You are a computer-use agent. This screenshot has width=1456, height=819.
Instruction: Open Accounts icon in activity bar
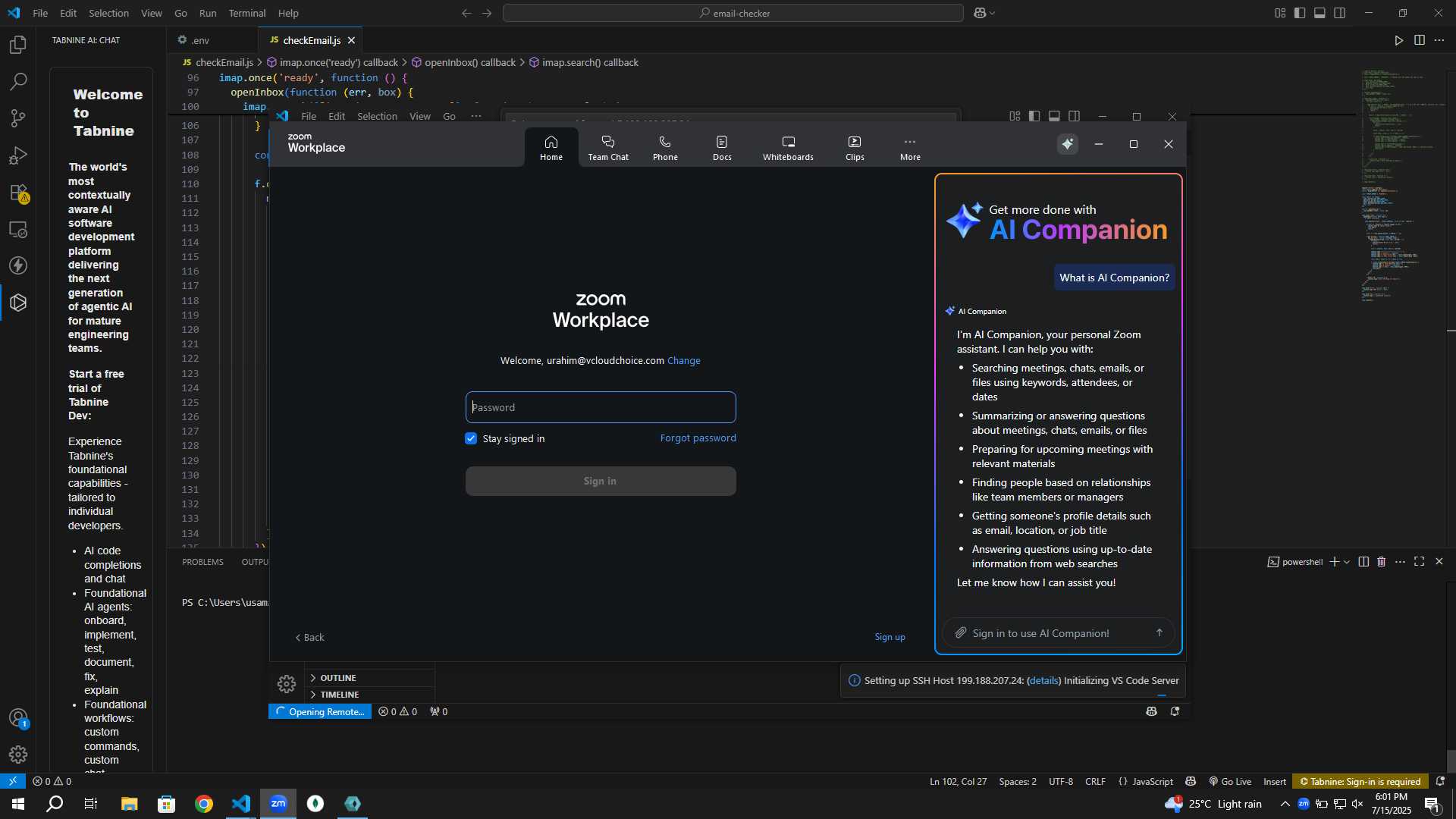point(18,717)
